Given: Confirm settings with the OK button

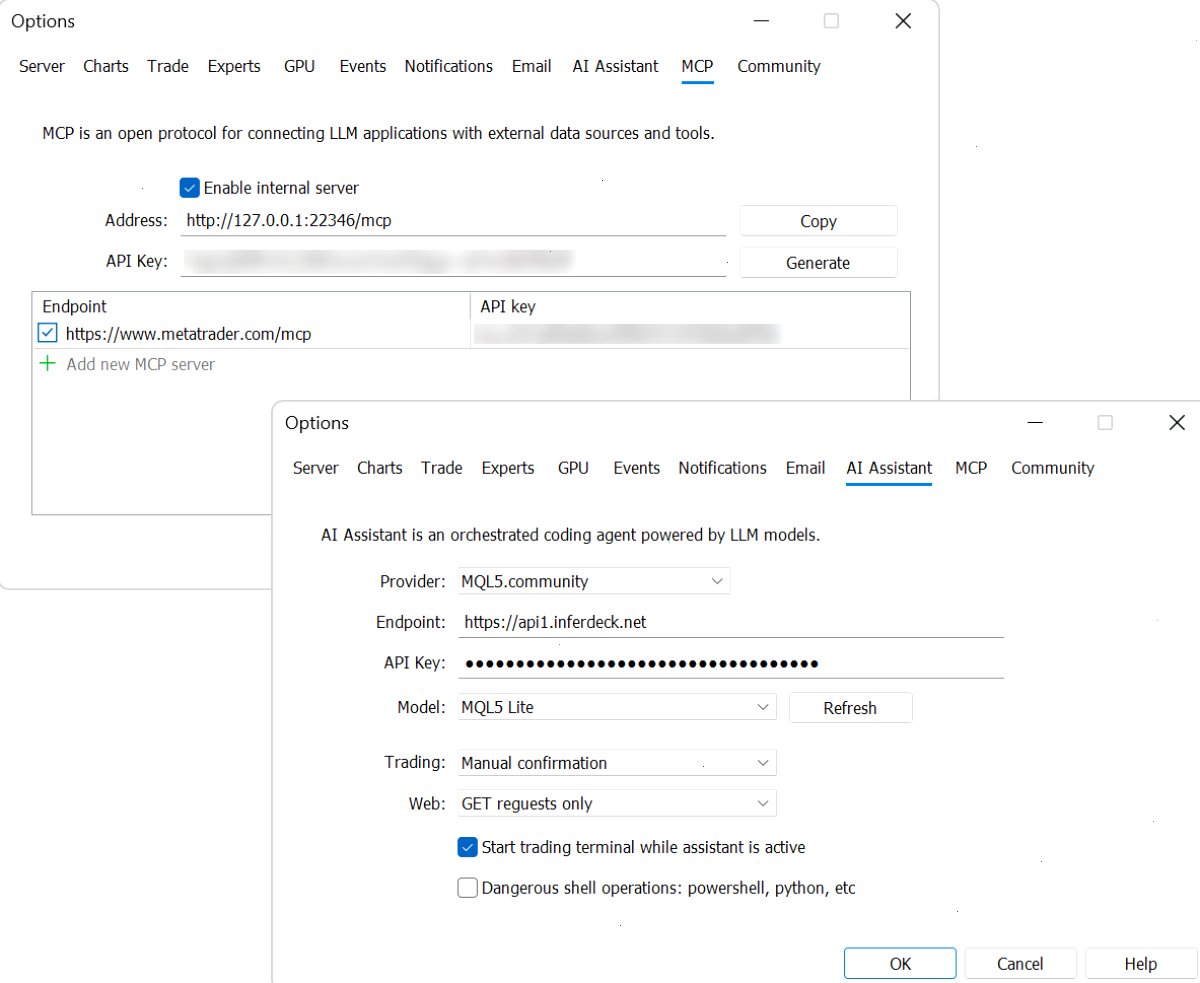Looking at the screenshot, I should click(900, 964).
